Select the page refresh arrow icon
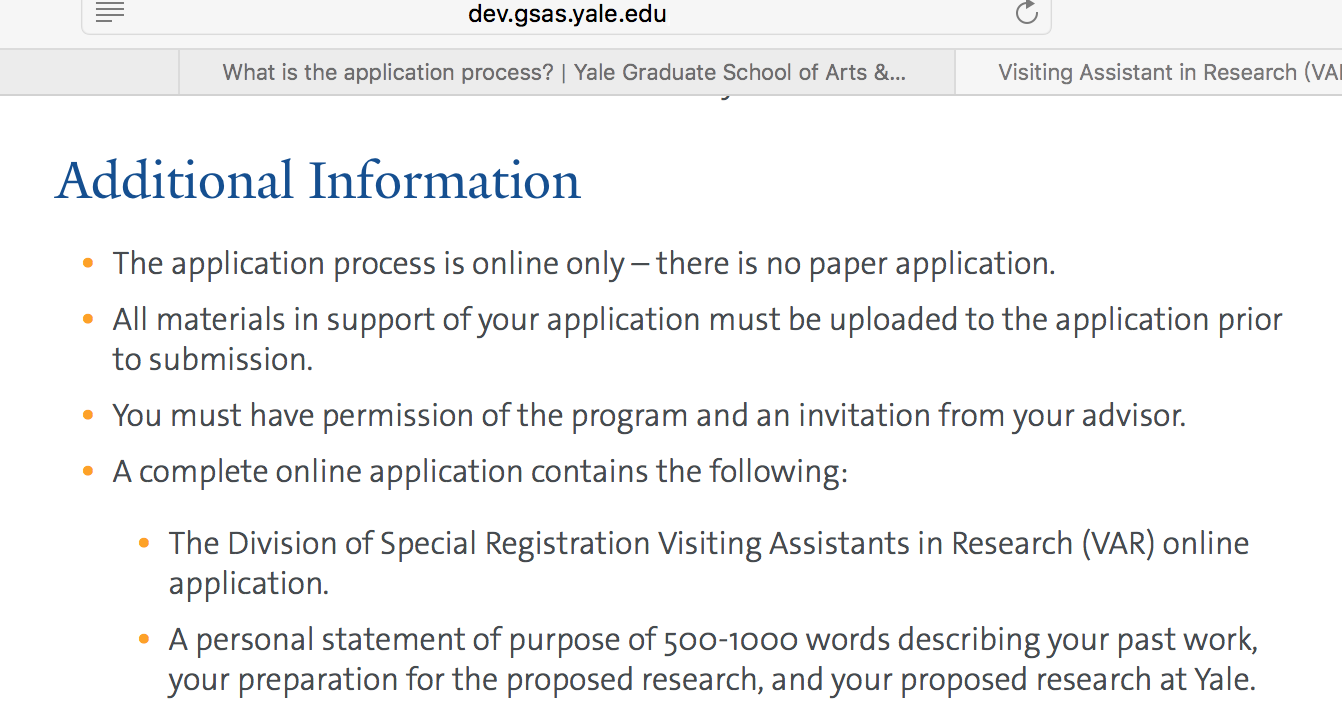This screenshot has width=1342, height=718. [x=1026, y=13]
